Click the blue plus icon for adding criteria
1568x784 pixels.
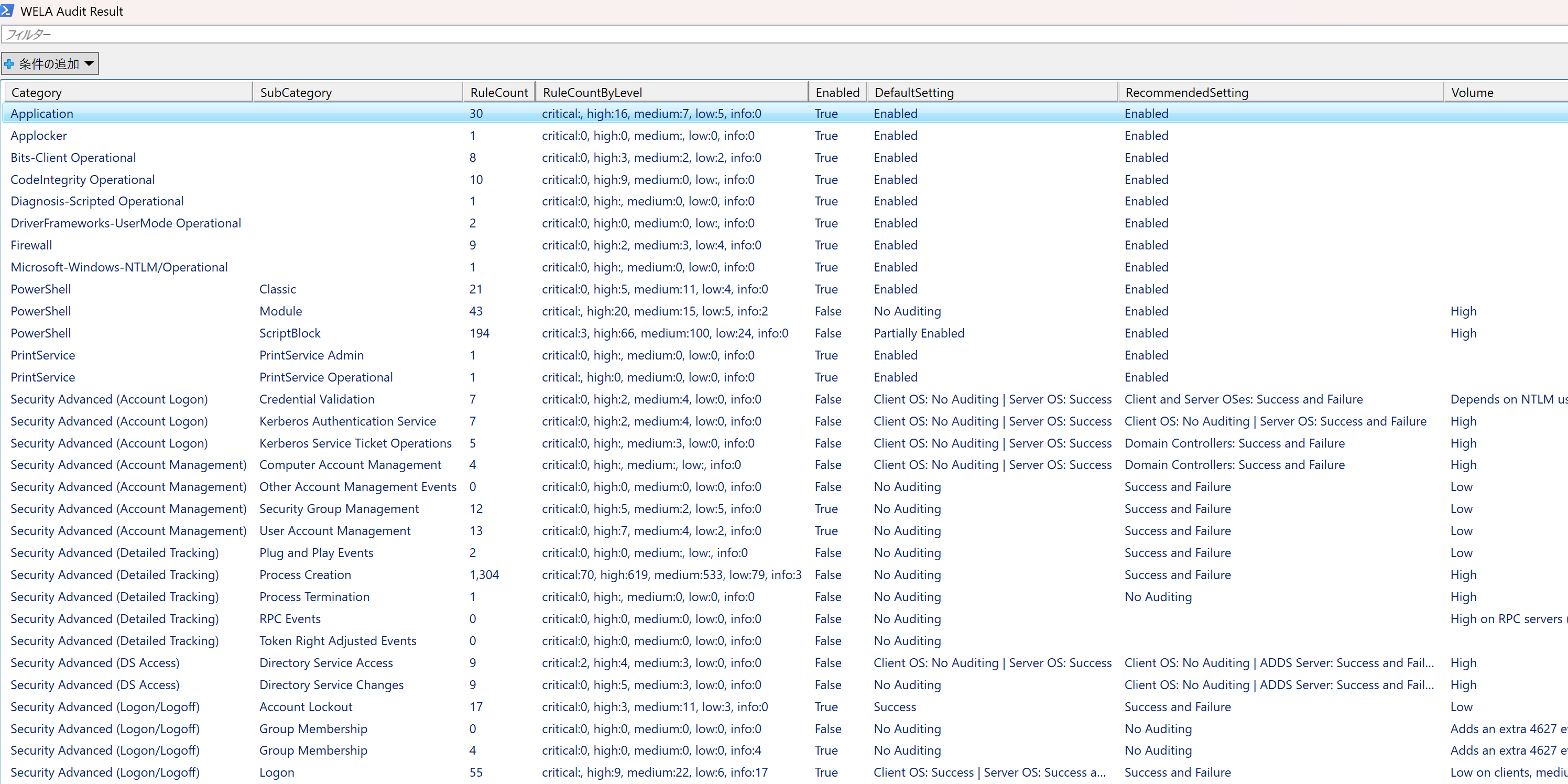(x=9, y=64)
